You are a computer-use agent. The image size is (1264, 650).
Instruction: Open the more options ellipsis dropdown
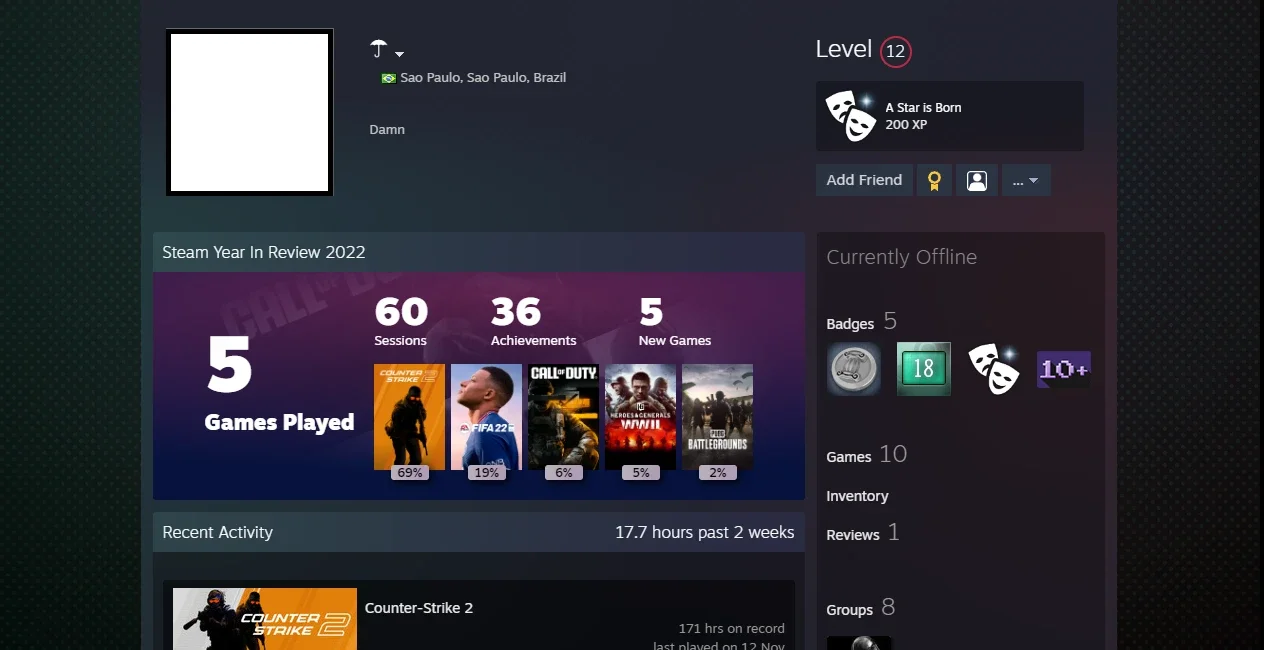coord(1026,180)
